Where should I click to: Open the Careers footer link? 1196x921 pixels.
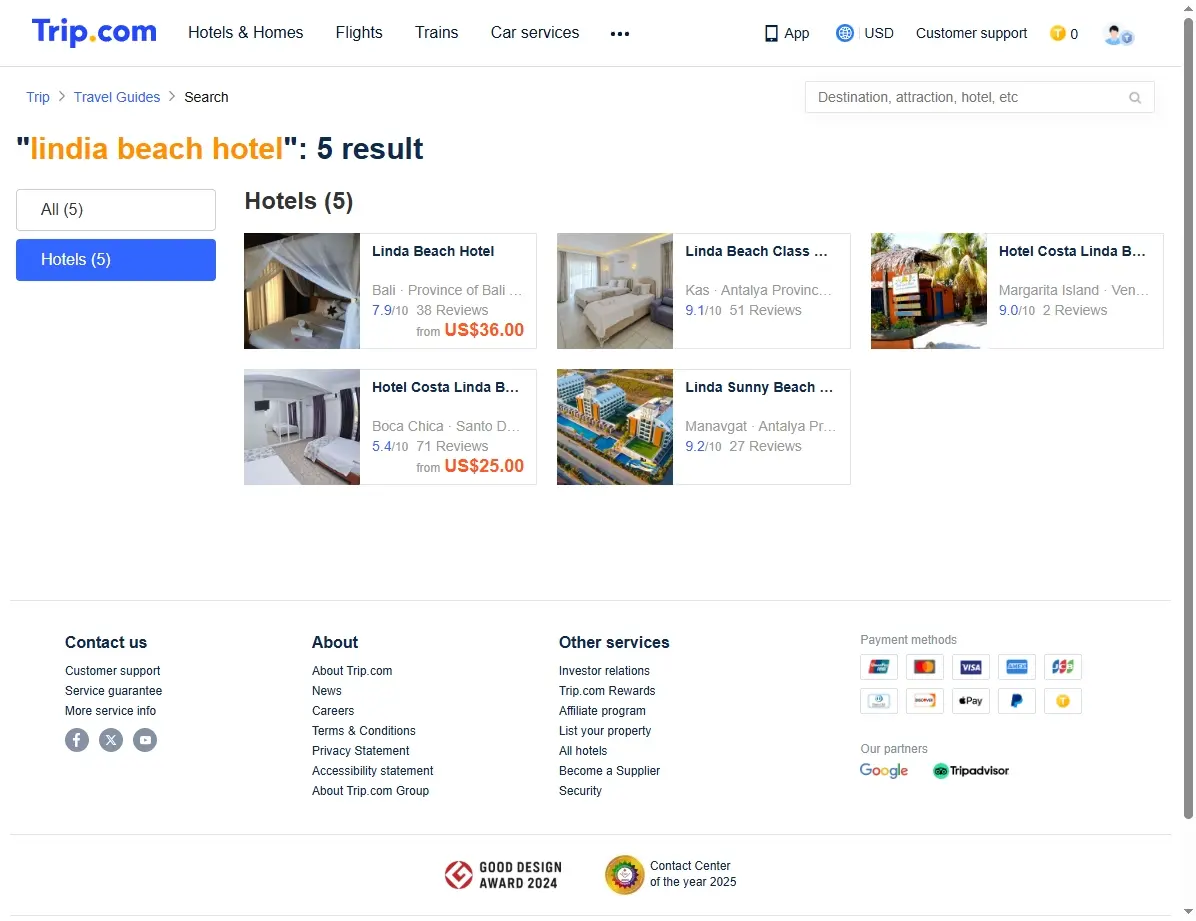tap(333, 710)
